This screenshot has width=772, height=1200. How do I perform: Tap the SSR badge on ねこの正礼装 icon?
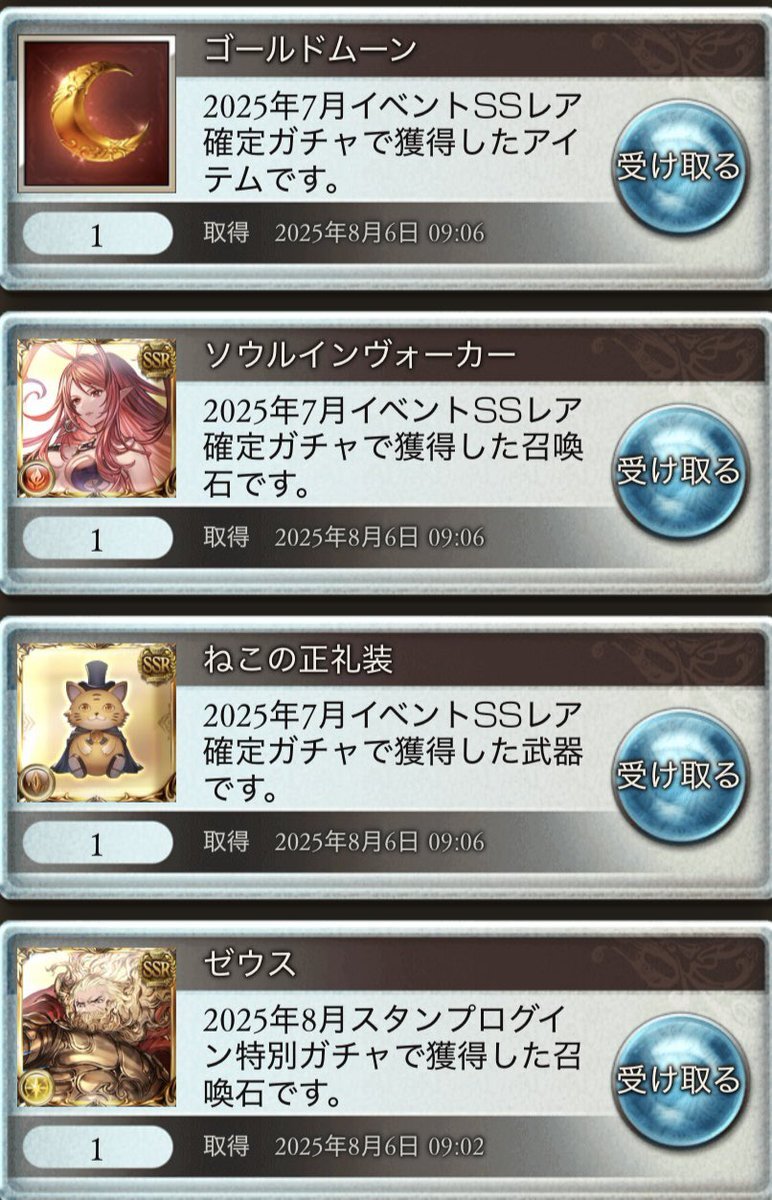[x=156, y=666]
